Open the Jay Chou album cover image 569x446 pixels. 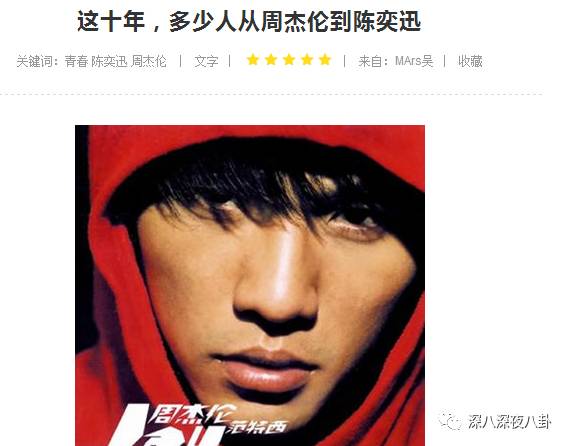pos(250,286)
